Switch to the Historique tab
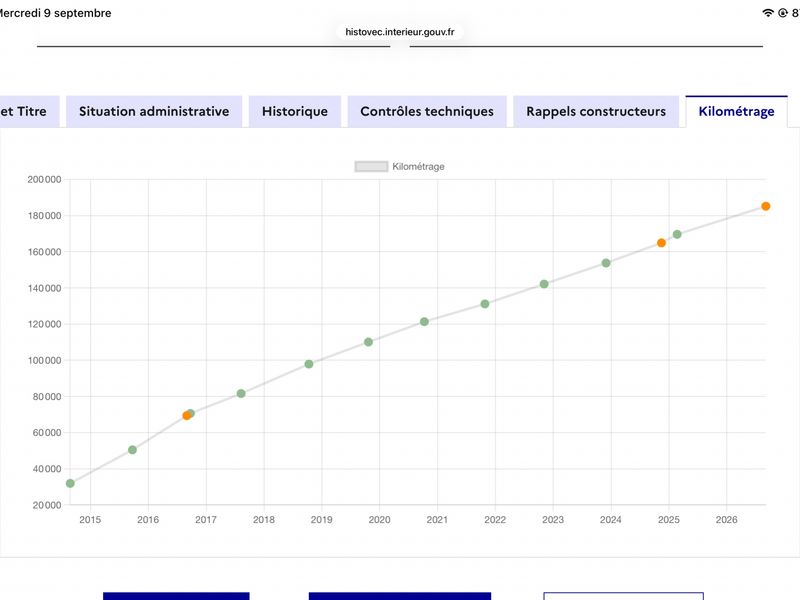This screenshot has width=800, height=600. pos(295,111)
